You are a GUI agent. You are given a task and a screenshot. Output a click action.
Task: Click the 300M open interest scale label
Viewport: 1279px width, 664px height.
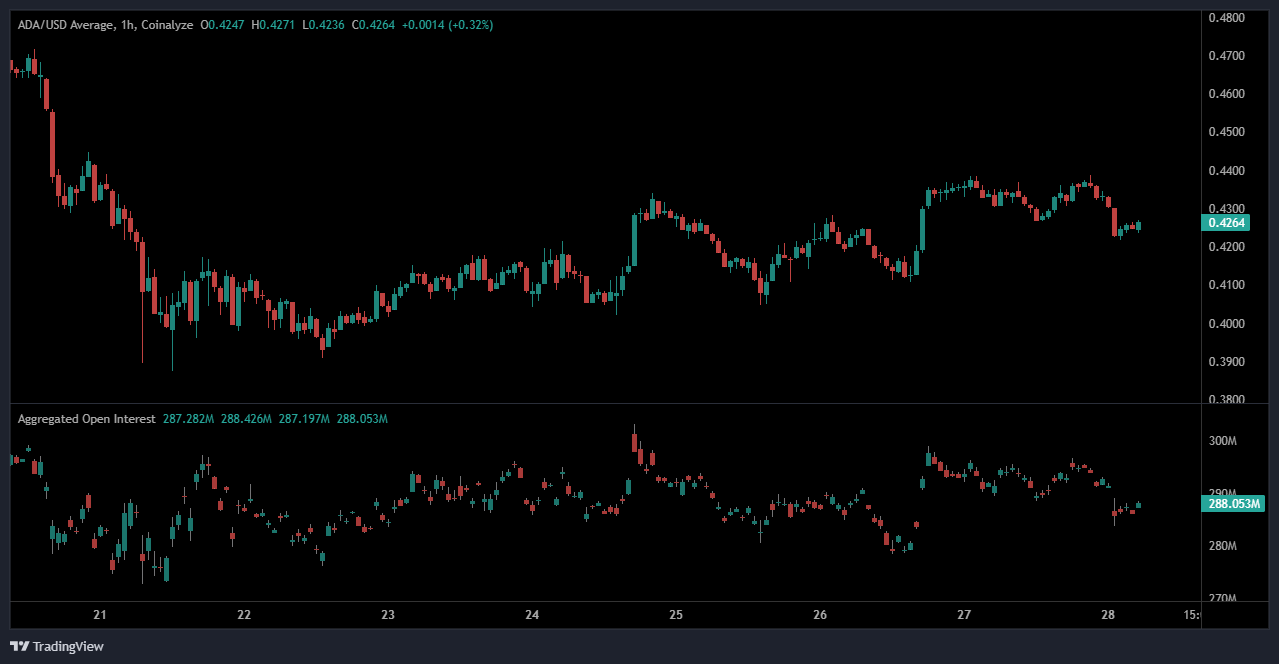tap(1223, 441)
